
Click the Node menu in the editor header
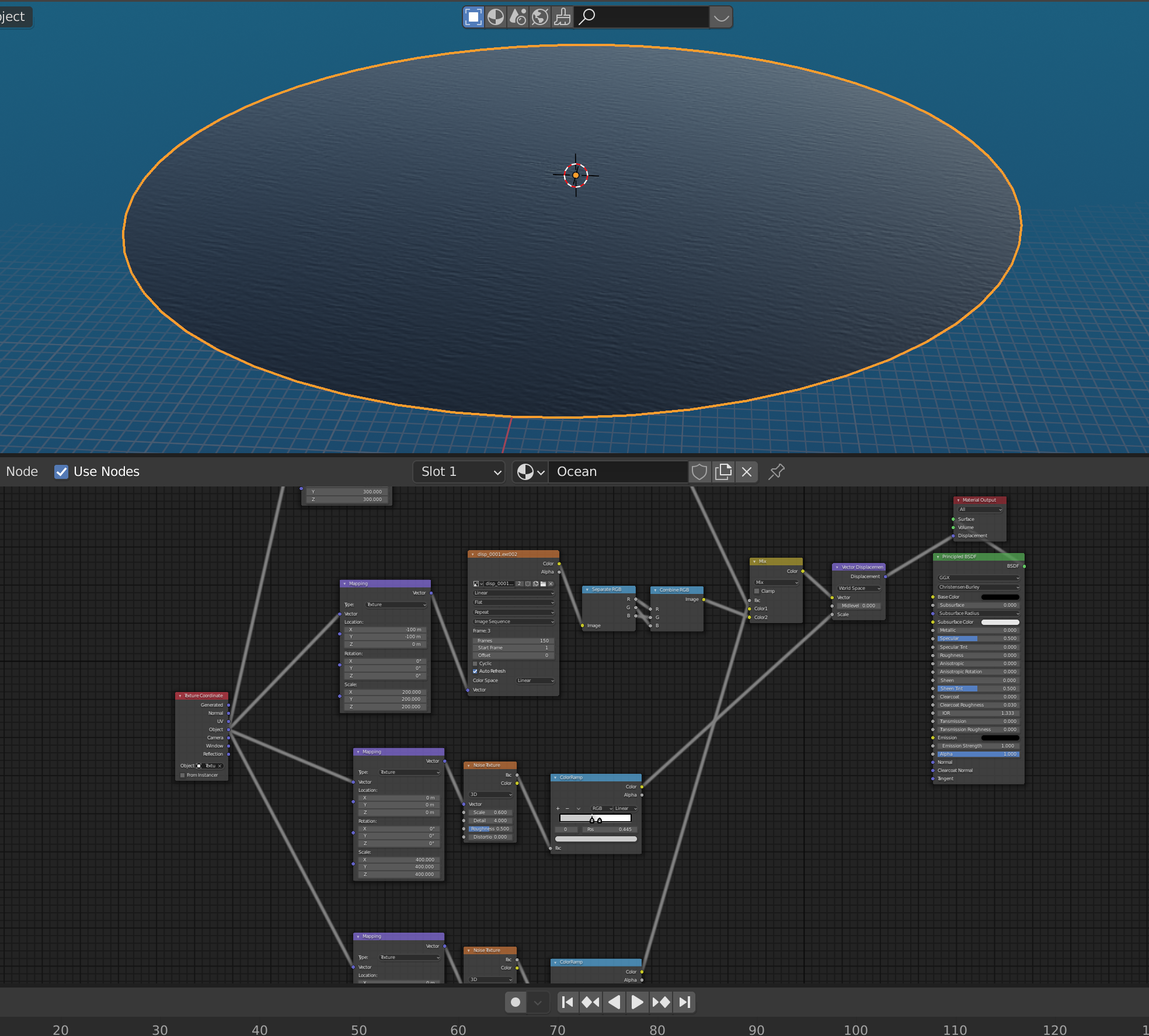click(22, 471)
